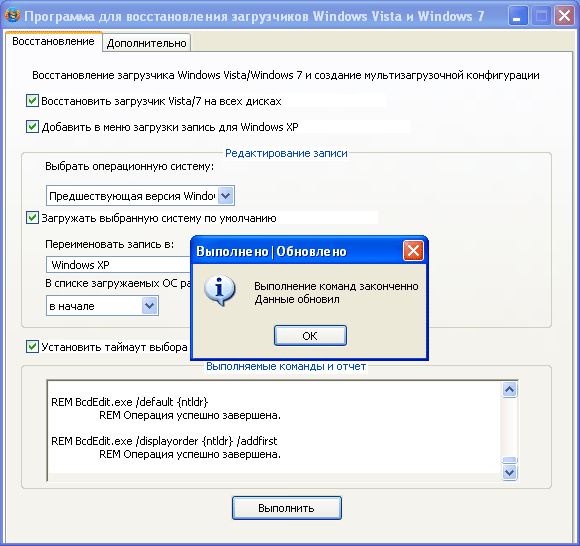
Task: Open the 'в начале' position dropdown
Action: pos(149,306)
